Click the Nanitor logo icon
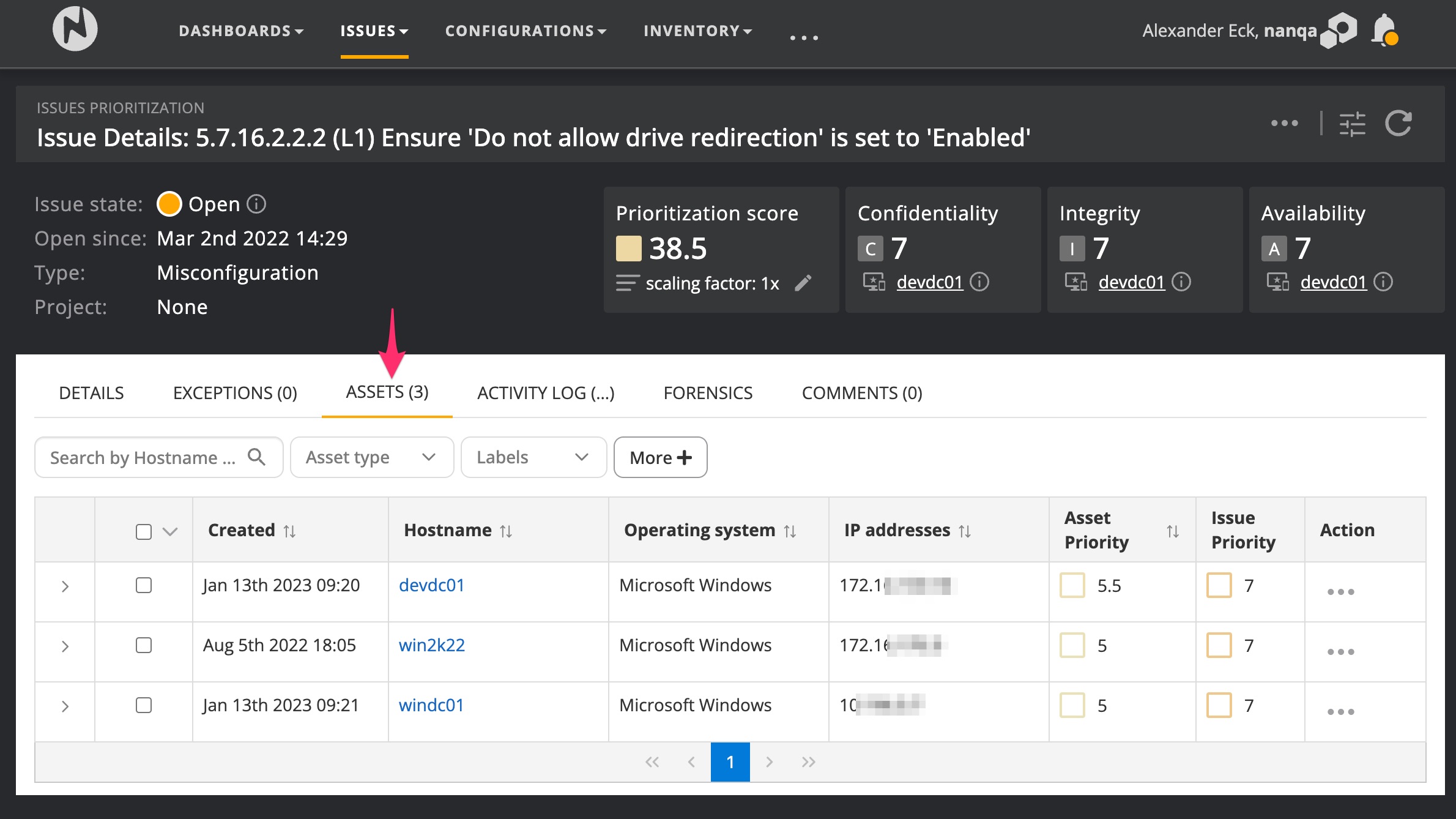The width and height of the screenshot is (1456, 819). [75, 29]
